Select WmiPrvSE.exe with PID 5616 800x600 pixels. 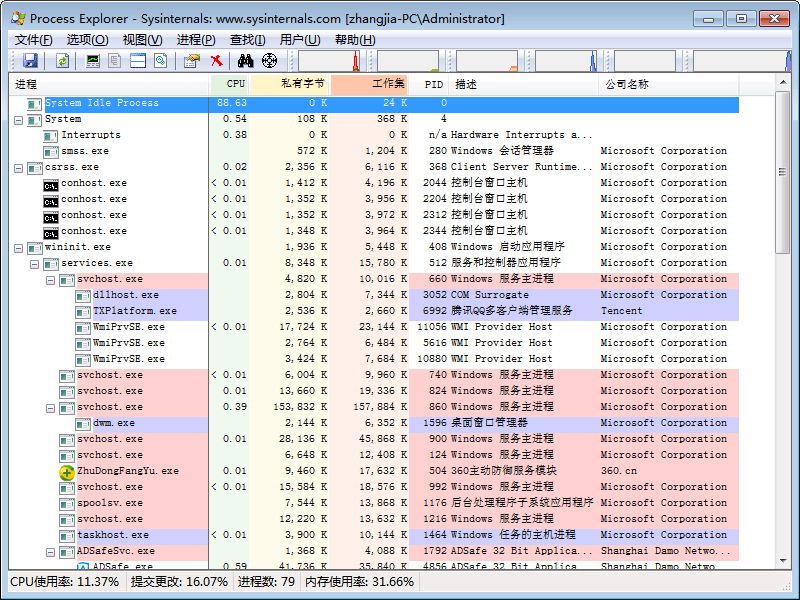pos(374,343)
